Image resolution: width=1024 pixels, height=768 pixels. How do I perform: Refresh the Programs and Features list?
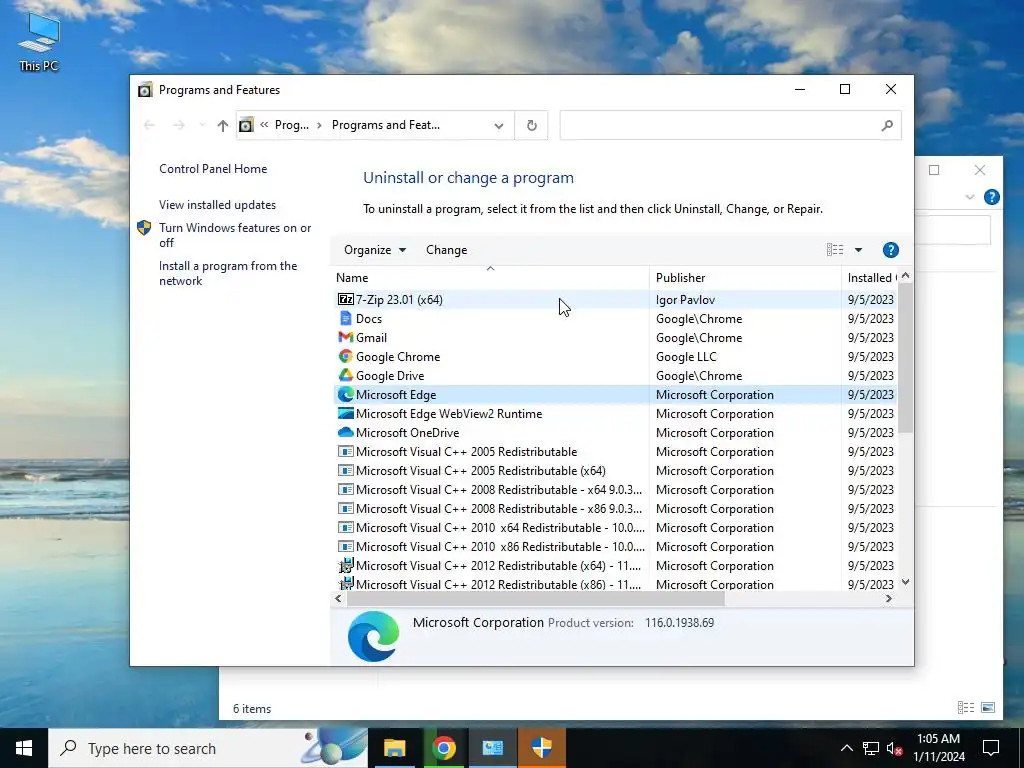coord(532,125)
